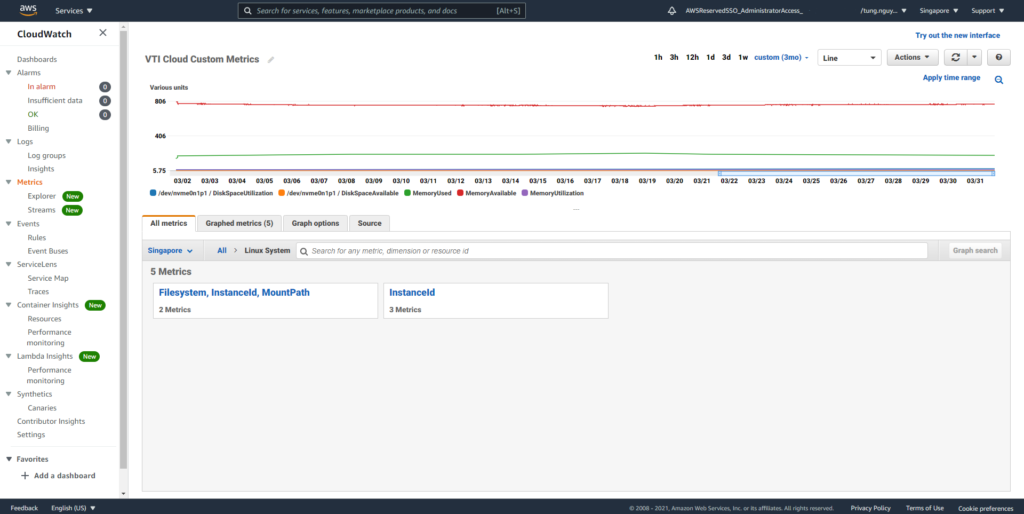Image resolution: width=1024 pixels, height=514 pixels.
Task: Toggle DiskSpaceUtilization blue legend swatch
Action: pos(153,193)
